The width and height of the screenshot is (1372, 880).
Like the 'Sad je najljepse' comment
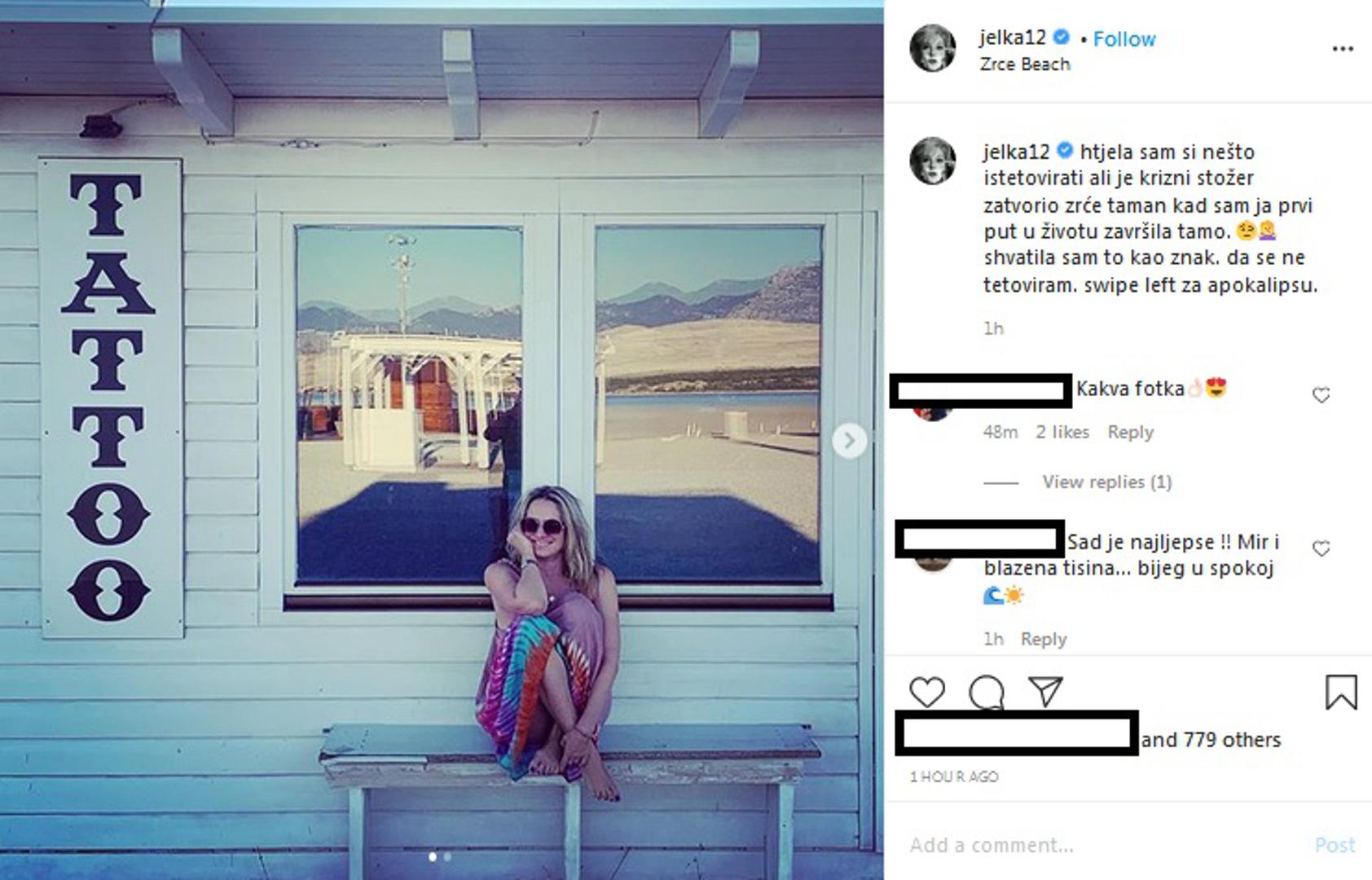click(x=1321, y=548)
